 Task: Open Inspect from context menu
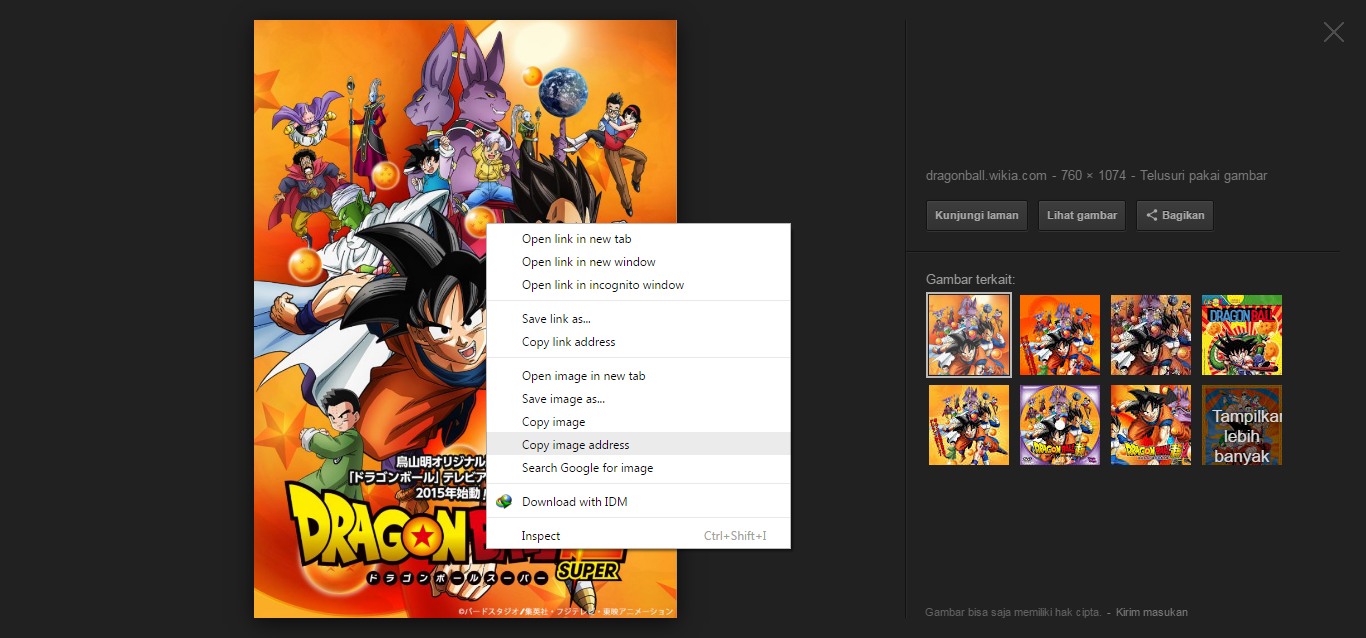click(638, 536)
